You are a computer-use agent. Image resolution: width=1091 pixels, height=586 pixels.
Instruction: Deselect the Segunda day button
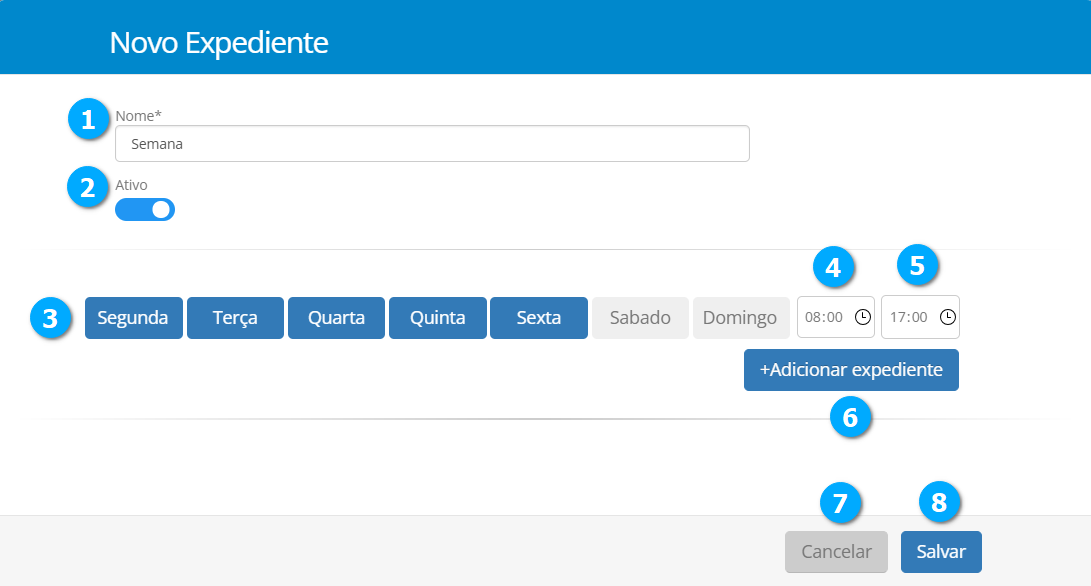click(133, 318)
